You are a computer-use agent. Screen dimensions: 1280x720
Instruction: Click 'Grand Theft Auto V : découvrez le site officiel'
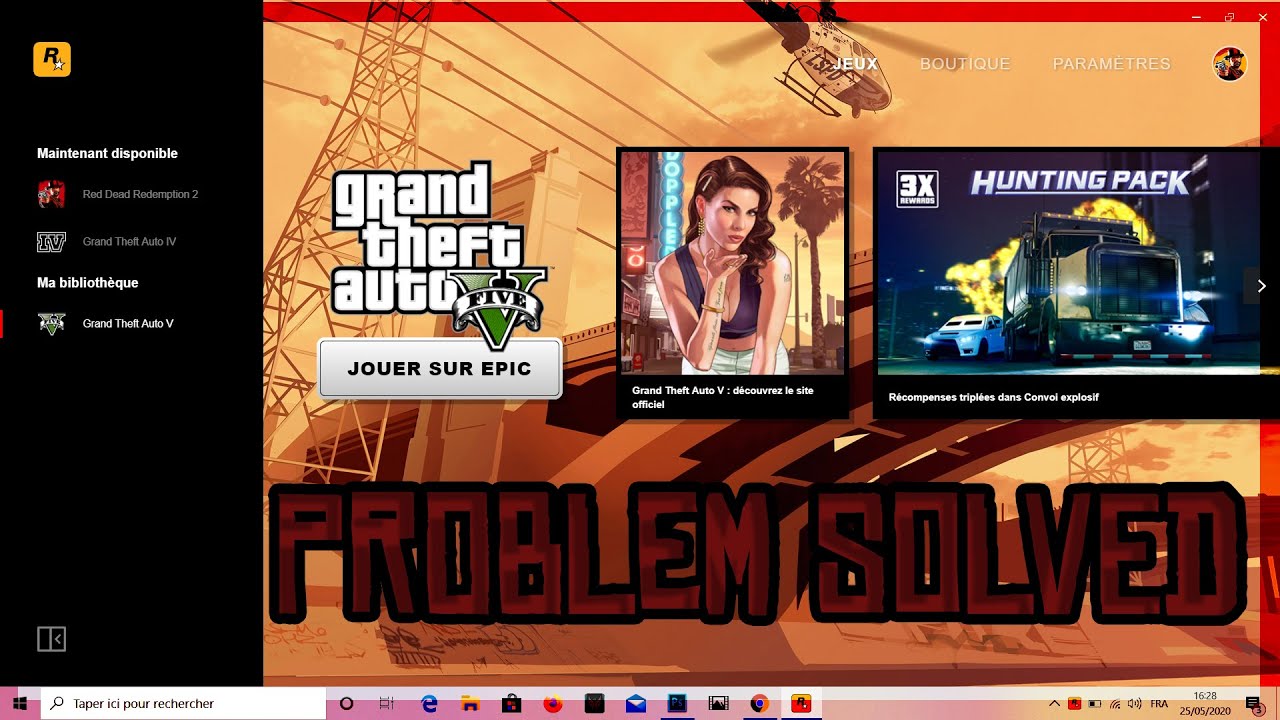point(723,397)
